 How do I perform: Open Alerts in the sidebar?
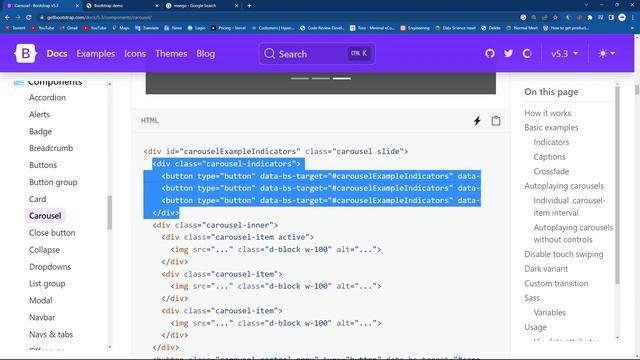pyautogui.click(x=39, y=115)
